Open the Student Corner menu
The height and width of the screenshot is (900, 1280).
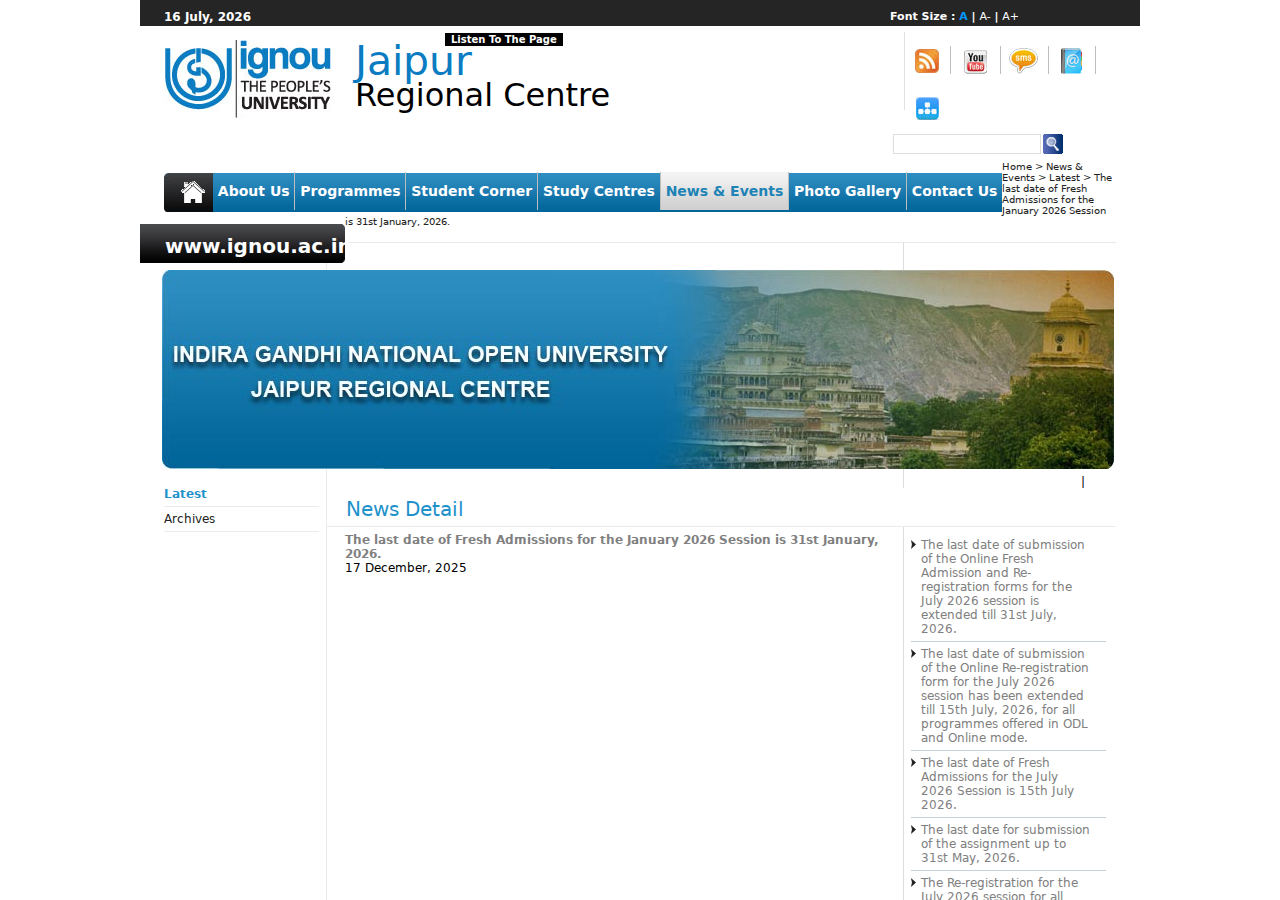click(472, 192)
